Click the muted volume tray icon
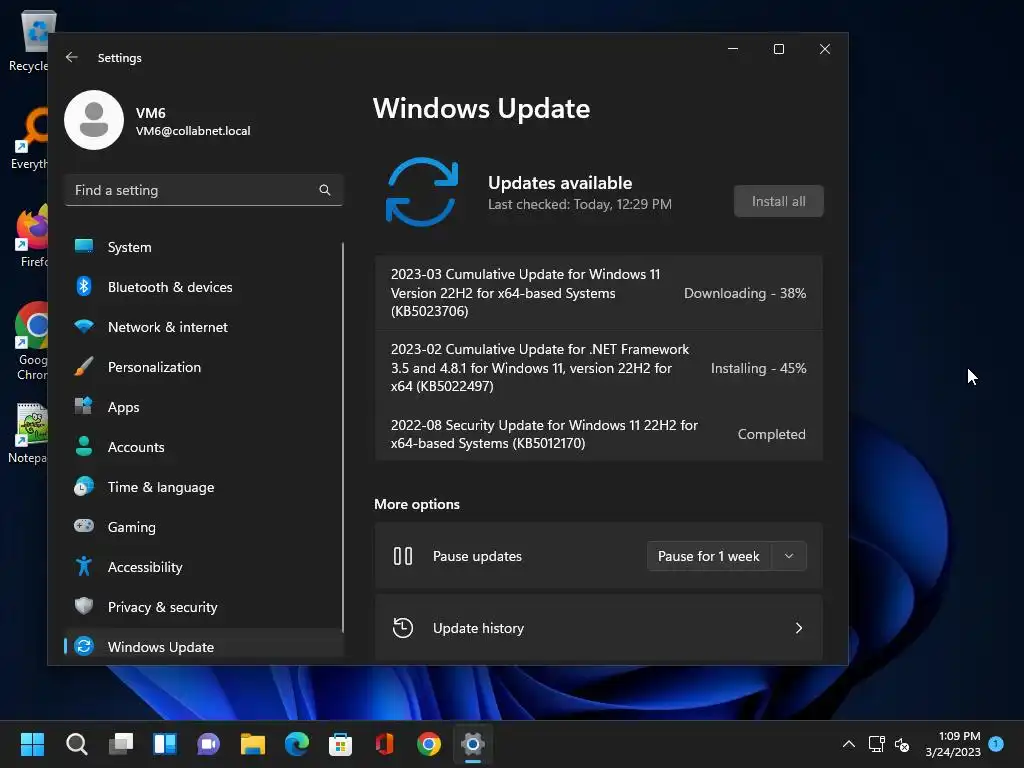Image resolution: width=1024 pixels, height=768 pixels. (x=902, y=744)
